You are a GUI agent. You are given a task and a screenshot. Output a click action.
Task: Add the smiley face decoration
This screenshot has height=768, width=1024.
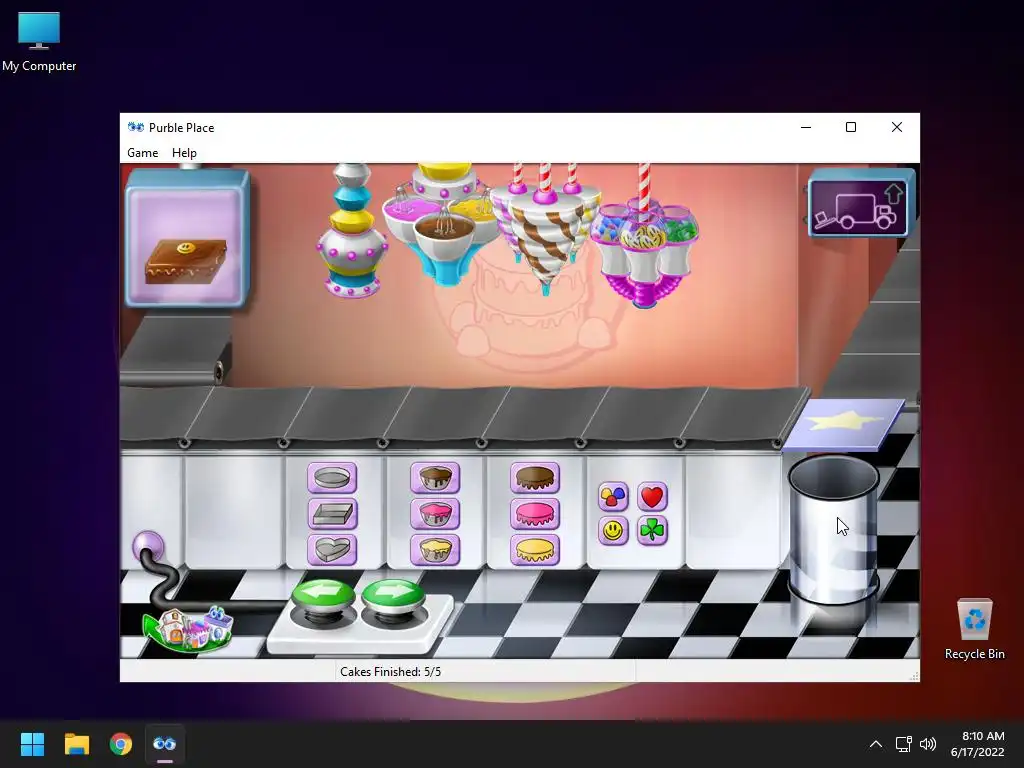(613, 530)
